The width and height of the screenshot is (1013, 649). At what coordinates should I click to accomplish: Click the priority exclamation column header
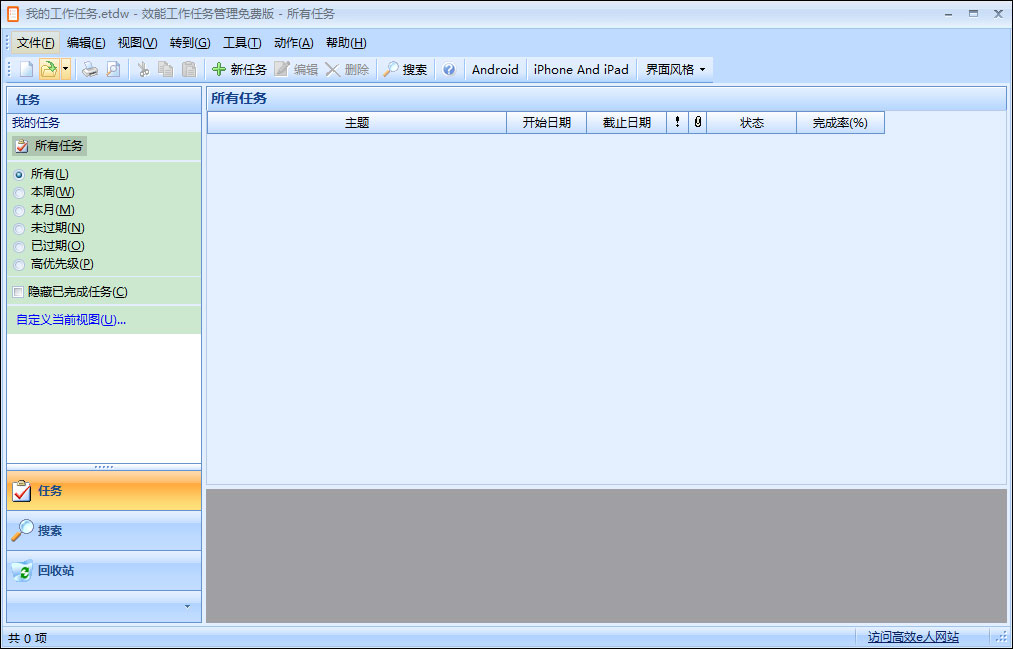point(677,123)
